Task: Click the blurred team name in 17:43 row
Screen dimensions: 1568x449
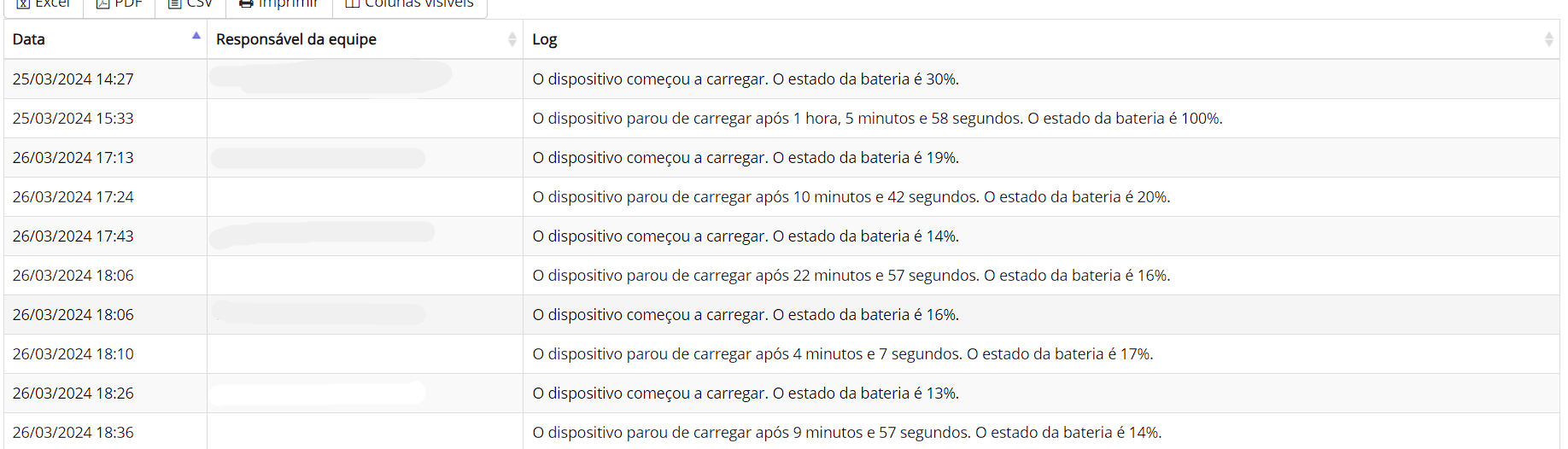Action: click(x=322, y=235)
